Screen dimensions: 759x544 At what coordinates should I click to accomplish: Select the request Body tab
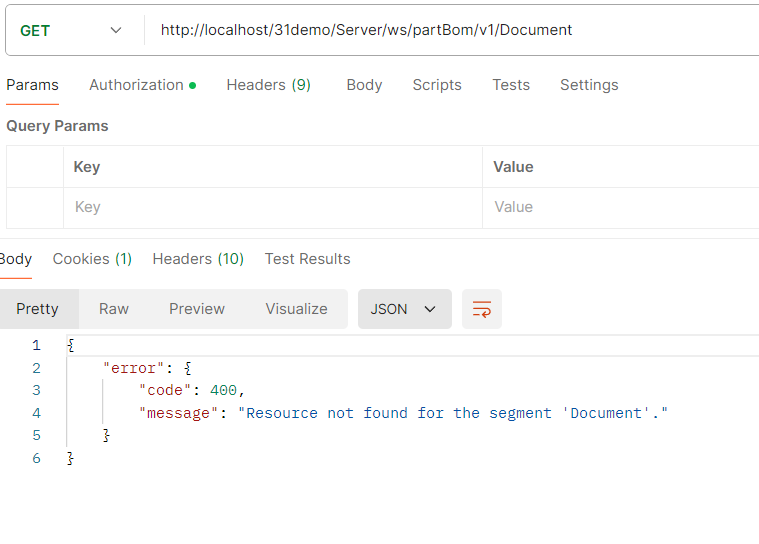pyautogui.click(x=364, y=85)
